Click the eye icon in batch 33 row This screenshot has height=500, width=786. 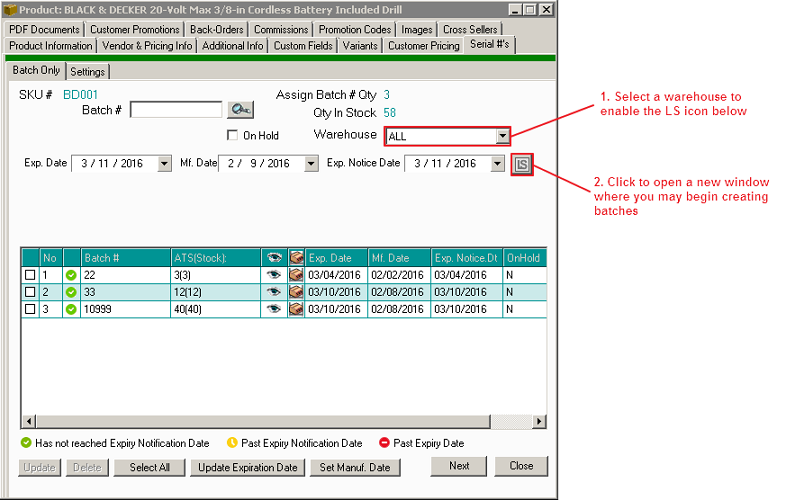pos(273,292)
